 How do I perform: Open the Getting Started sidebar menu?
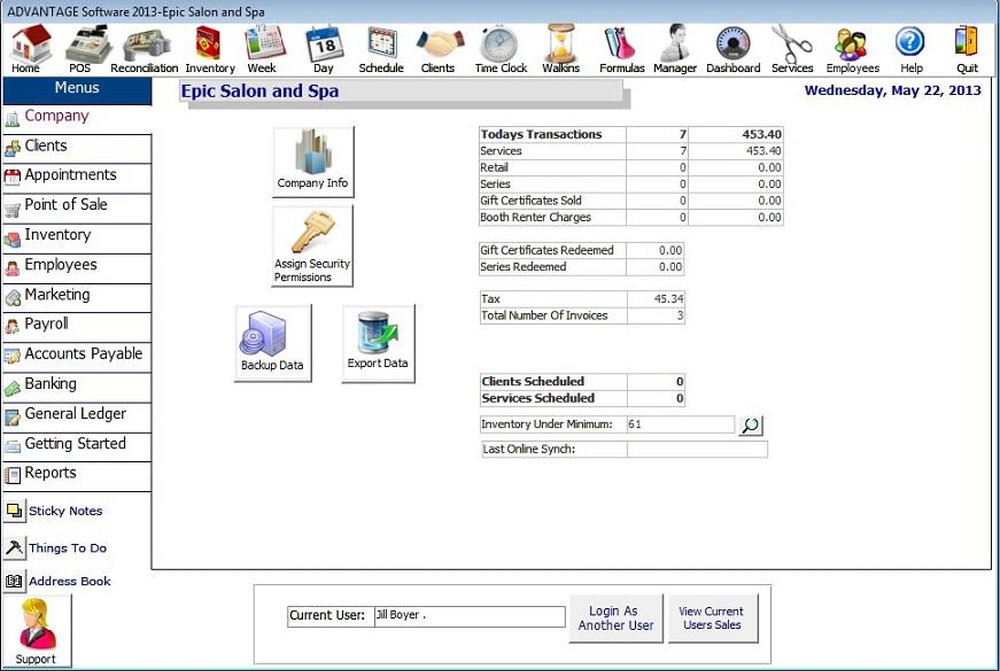tap(77, 445)
